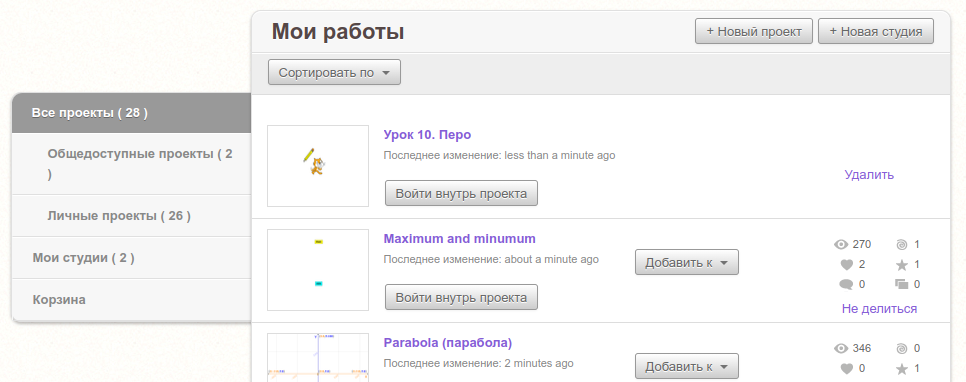This screenshot has width=966, height=382.
Task: Open Добавить к dropdown for Maximum and minumum
Action: pos(687,262)
